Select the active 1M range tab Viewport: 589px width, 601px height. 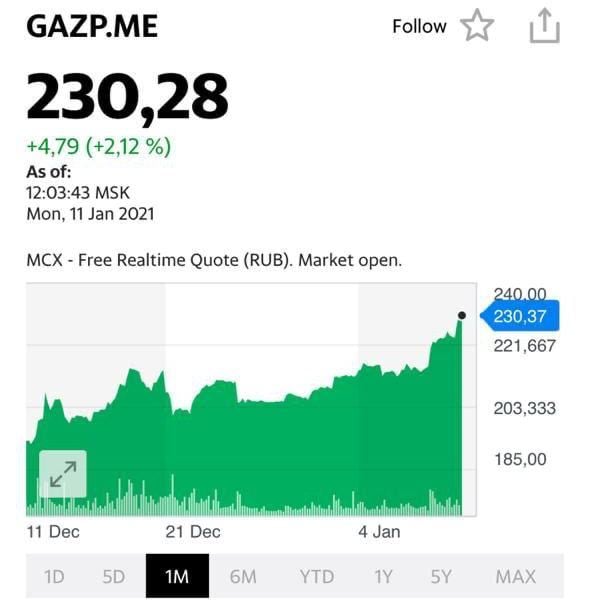click(x=177, y=576)
